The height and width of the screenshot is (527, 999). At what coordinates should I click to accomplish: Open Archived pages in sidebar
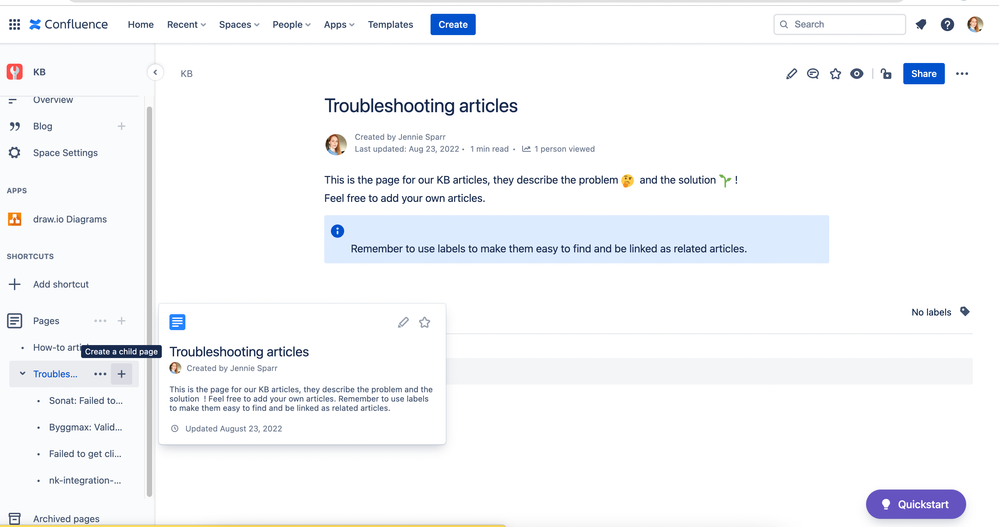[x=66, y=519]
